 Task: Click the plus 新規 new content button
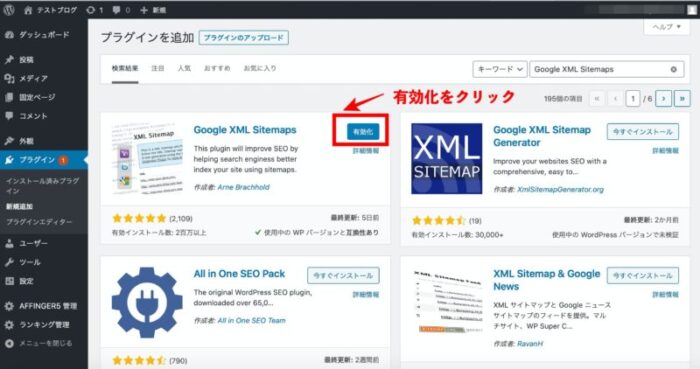click(x=153, y=10)
